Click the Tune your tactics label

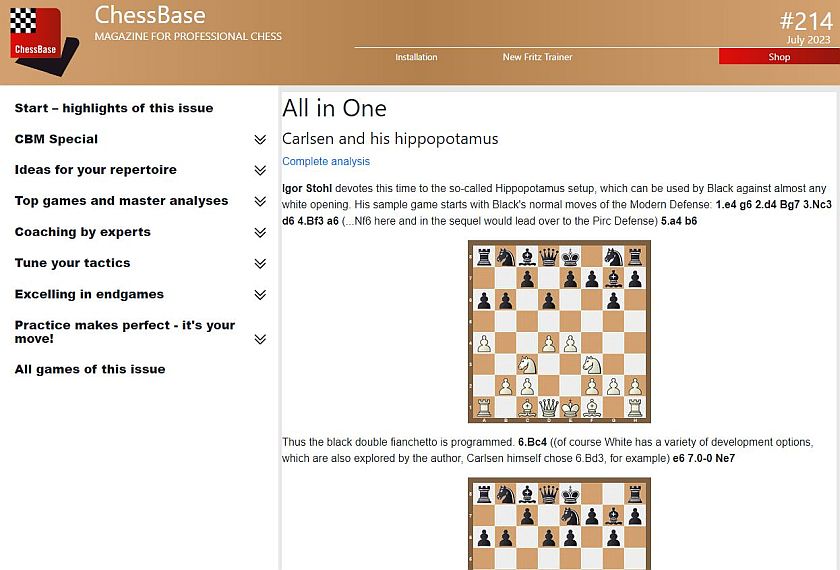pos(73,263)
